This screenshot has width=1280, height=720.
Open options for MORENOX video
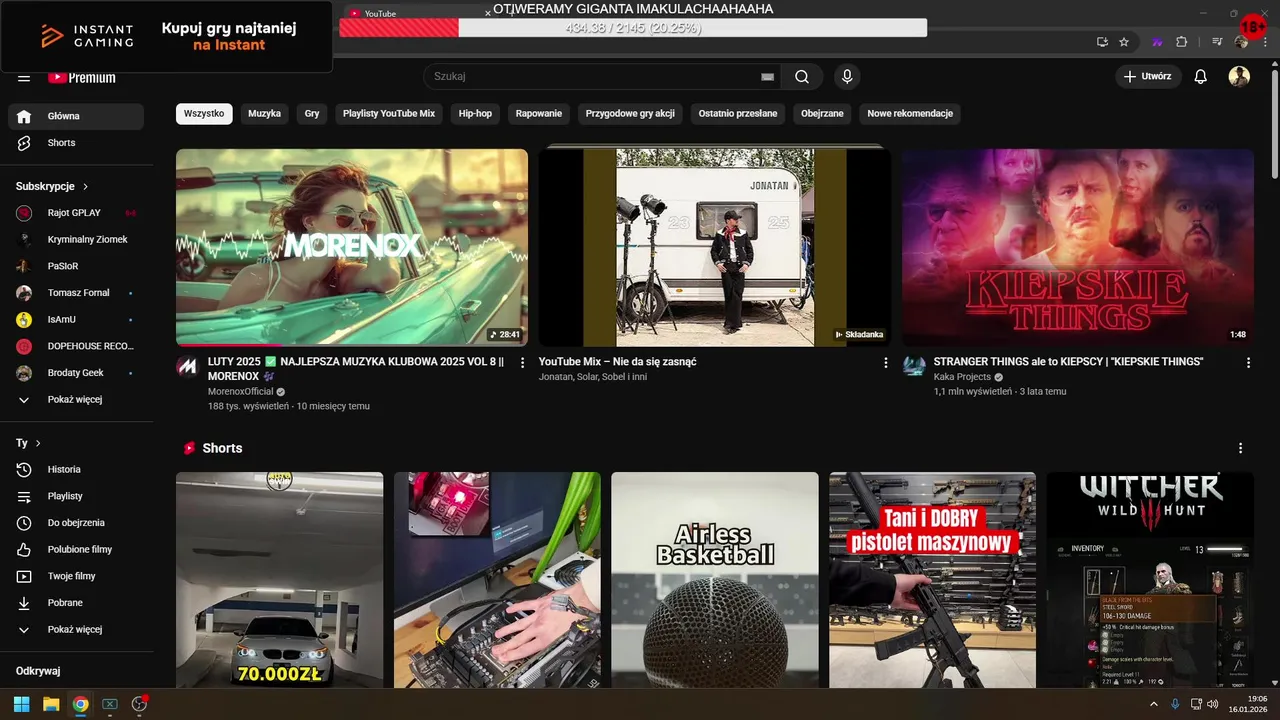click(x=522, y=363)
